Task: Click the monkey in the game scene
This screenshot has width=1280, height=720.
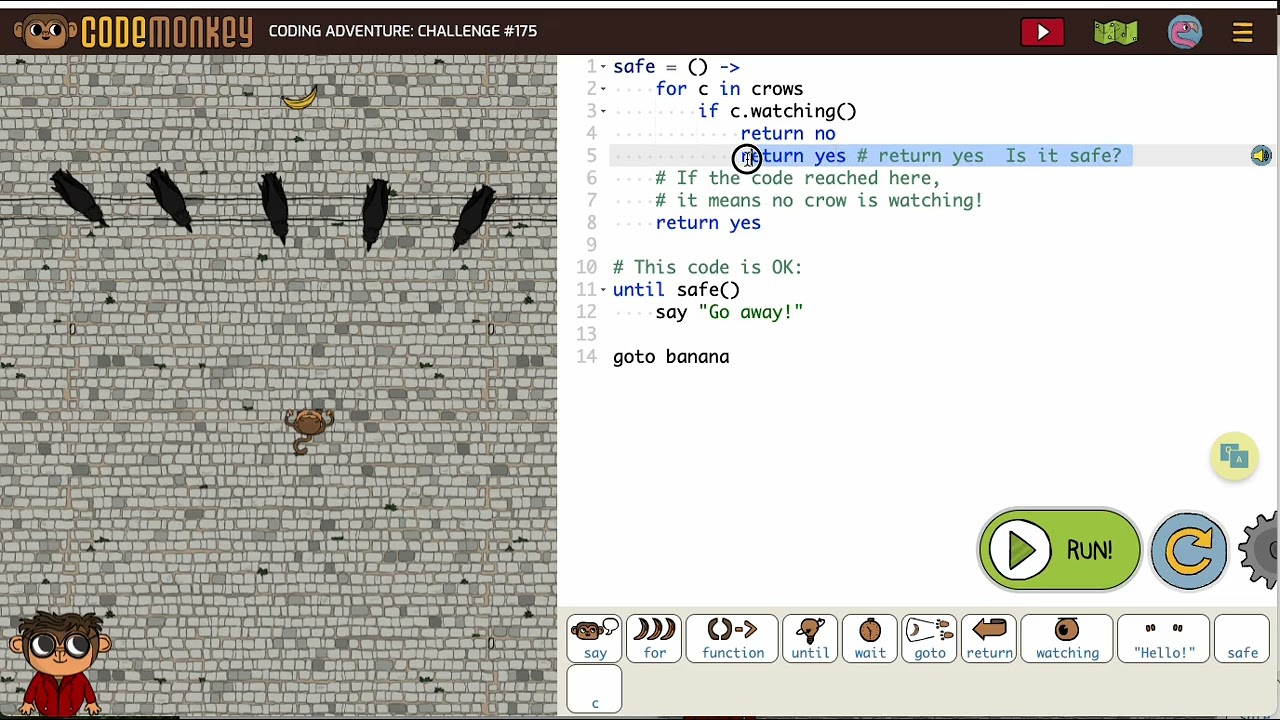Action: (x=308, y=430)
